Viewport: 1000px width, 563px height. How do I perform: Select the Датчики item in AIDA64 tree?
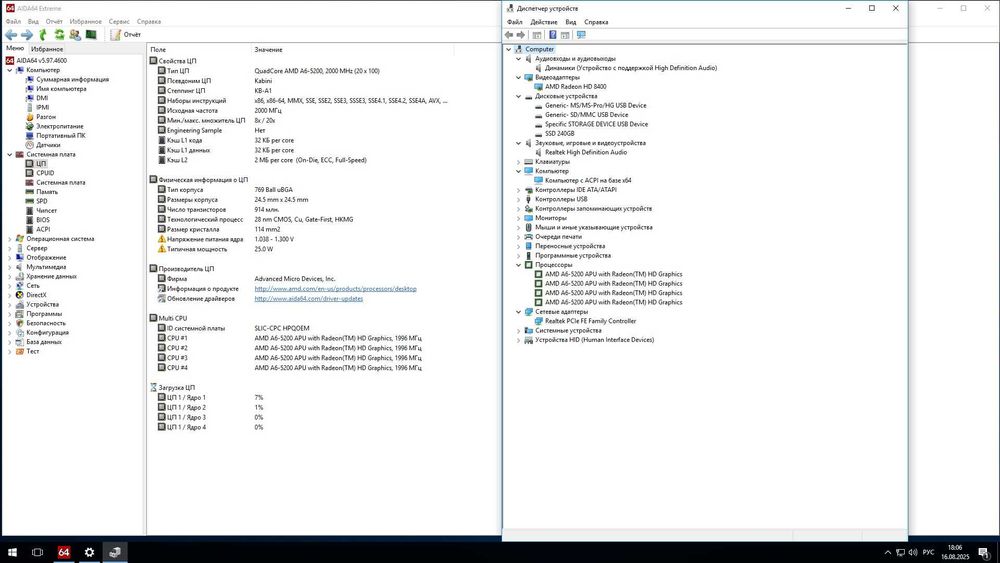pyautogui.click(x=48, y=145)
